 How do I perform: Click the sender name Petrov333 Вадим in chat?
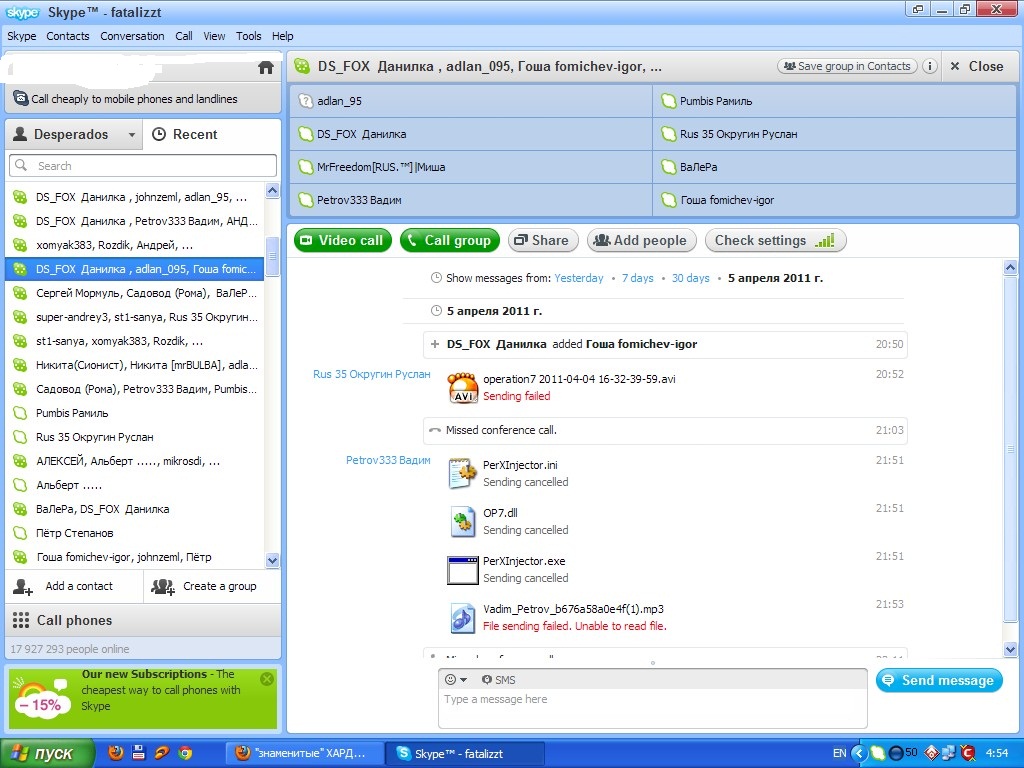tap(388, 460)
